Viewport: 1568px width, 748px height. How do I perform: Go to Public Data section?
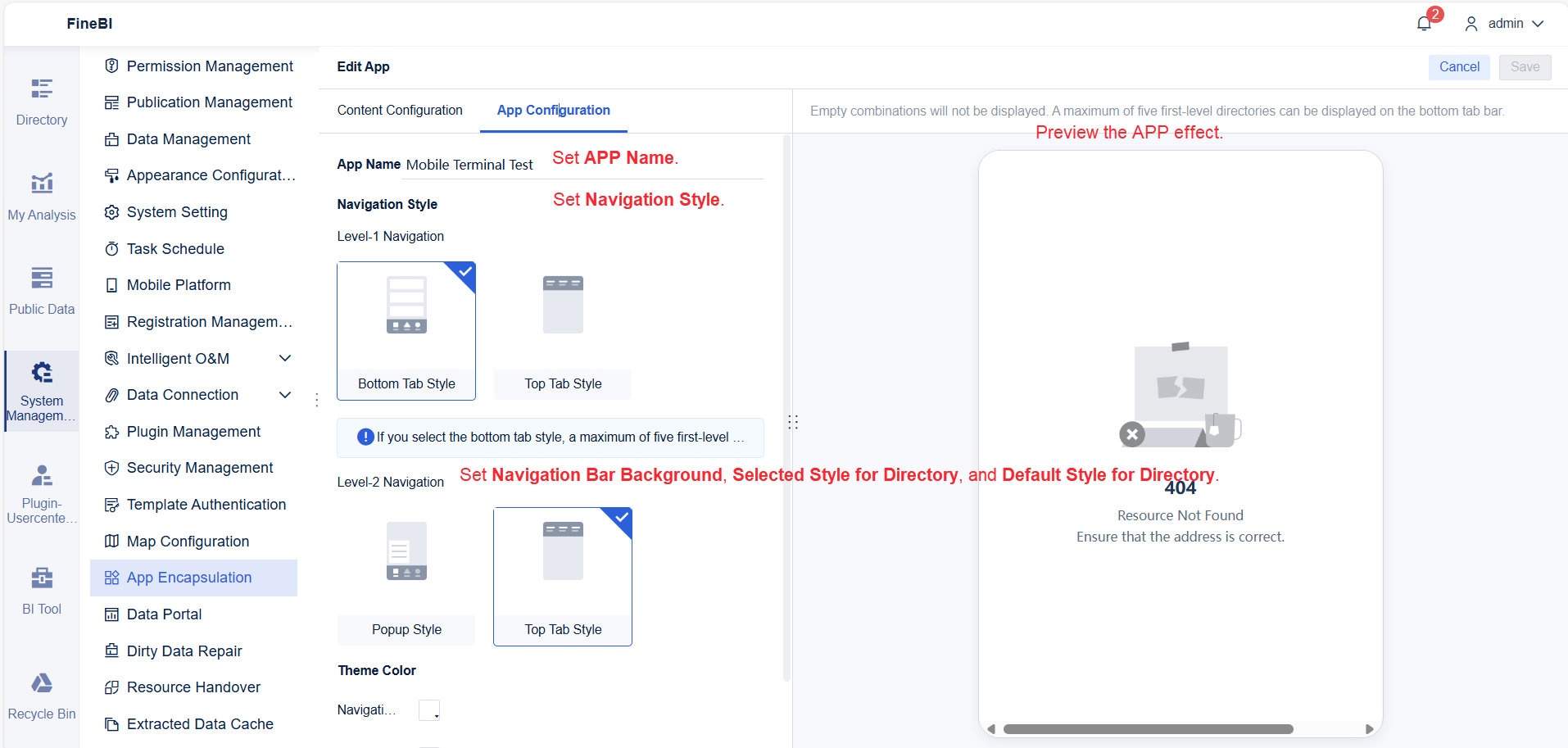tap(42, 291)
